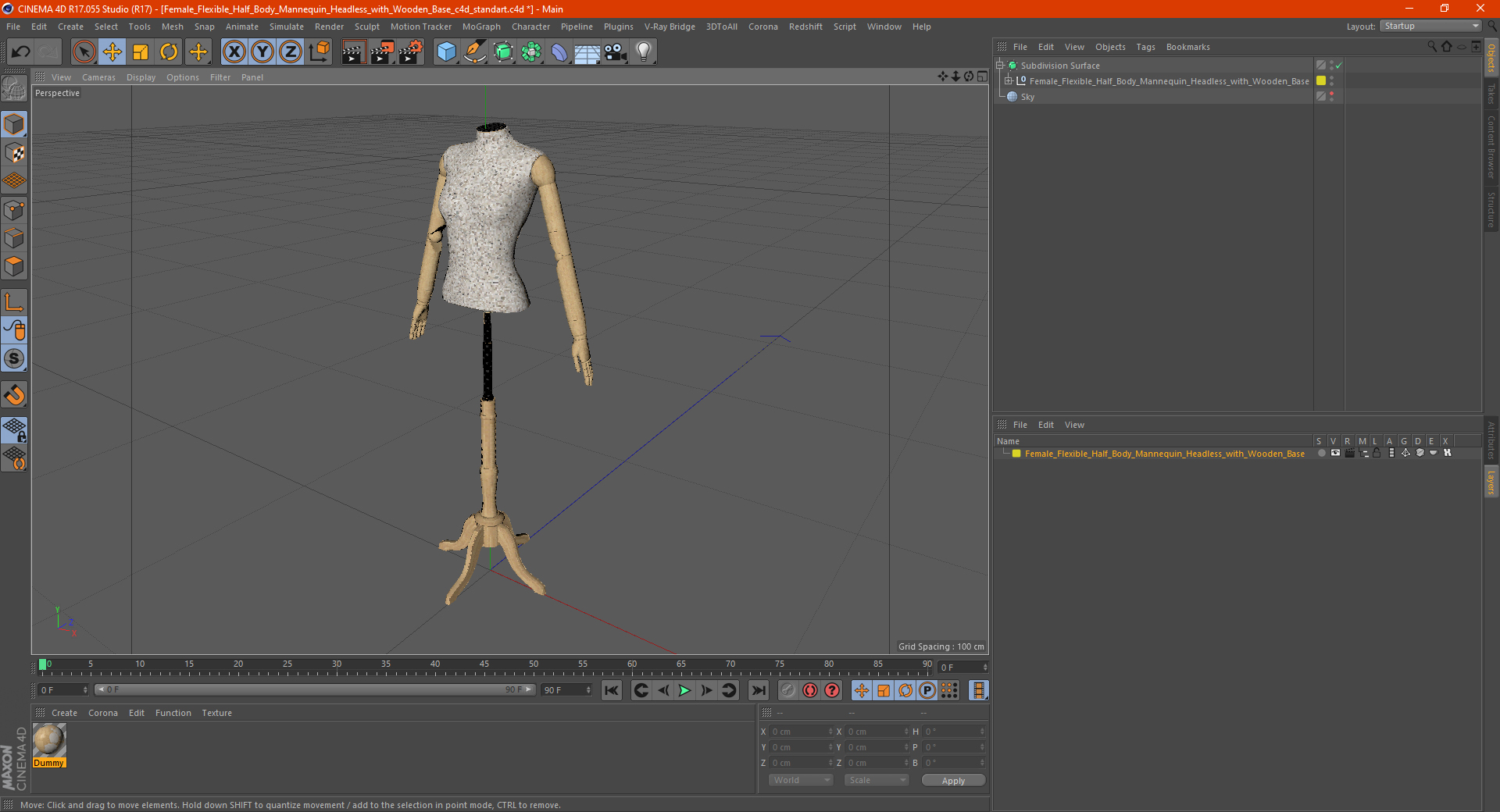1500x812 pixels.
Task: Toggle snap S icon in sidebar
Action: [14, 358]
